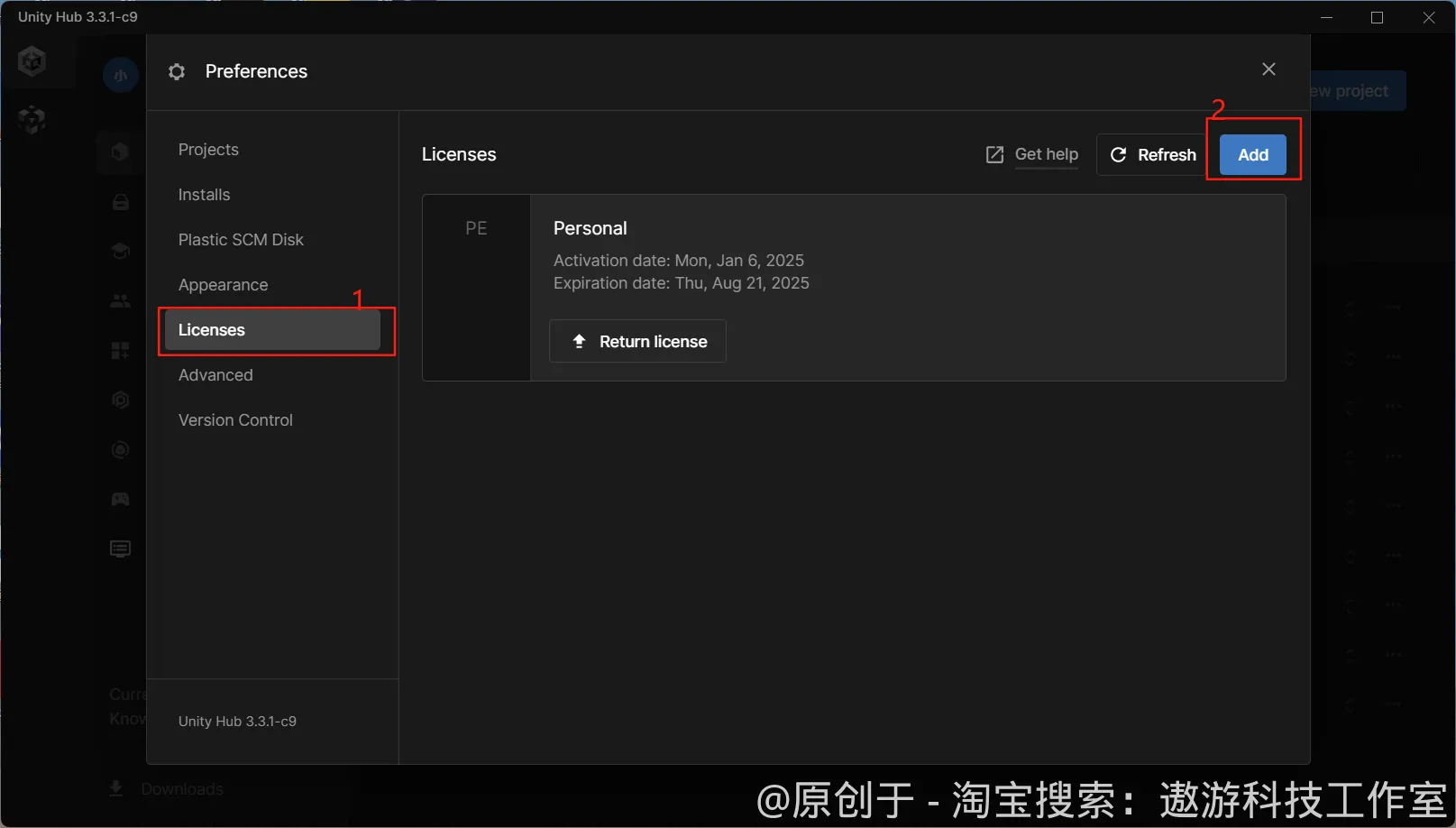
Task: Open the Projects preferences section
Action: pyautogui.click(x=208, y=150)
